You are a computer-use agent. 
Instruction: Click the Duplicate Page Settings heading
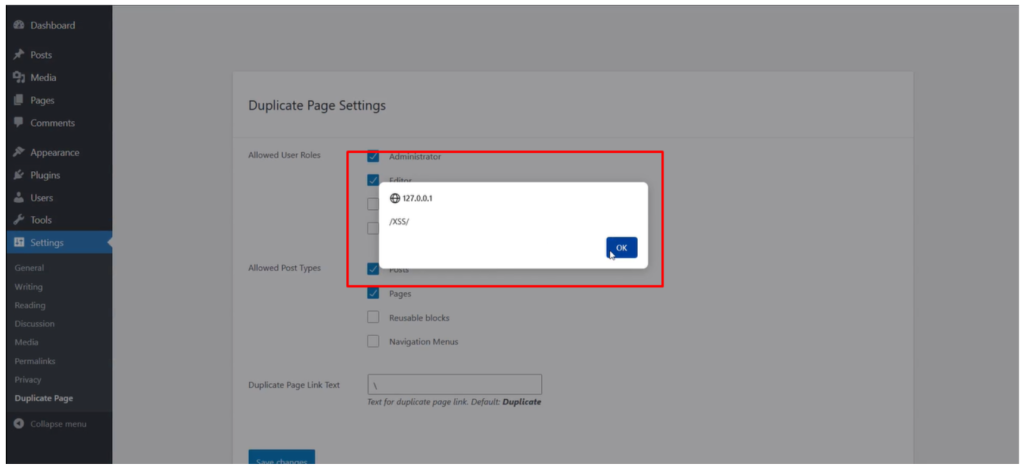[x=317, y=105]
